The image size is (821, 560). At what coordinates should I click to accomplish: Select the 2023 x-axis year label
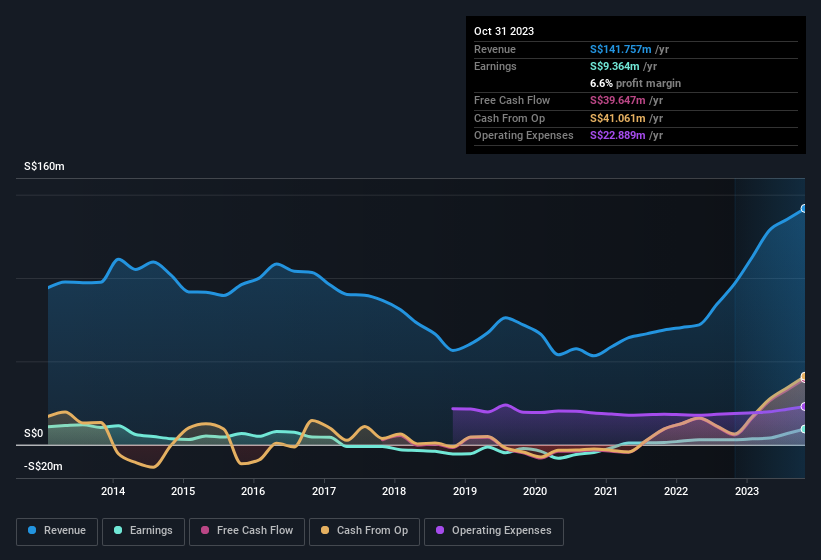tap(746, 491)
